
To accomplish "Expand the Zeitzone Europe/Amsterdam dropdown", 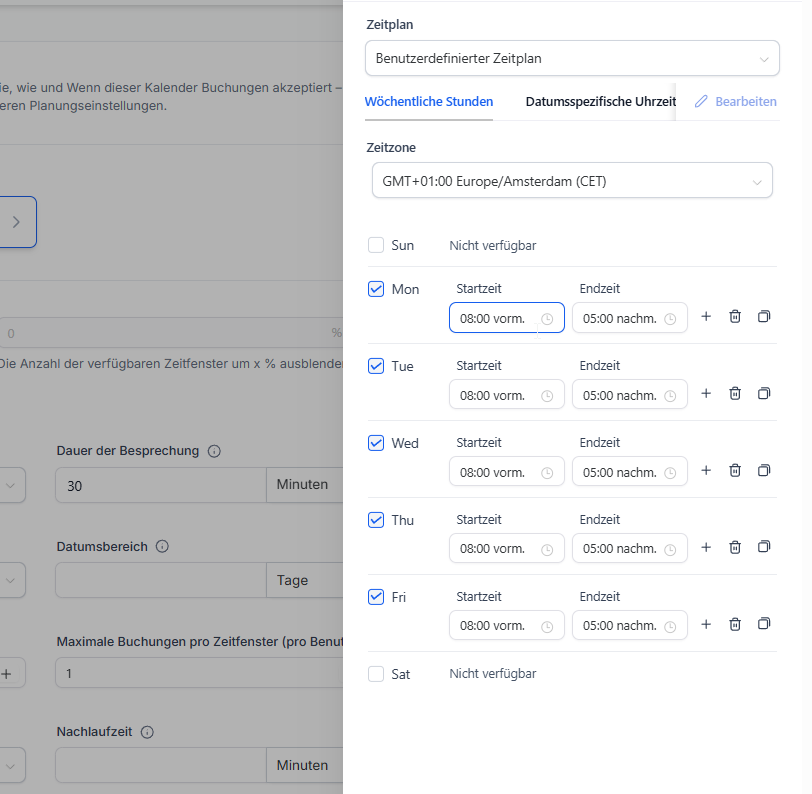I will coord(572,181).
